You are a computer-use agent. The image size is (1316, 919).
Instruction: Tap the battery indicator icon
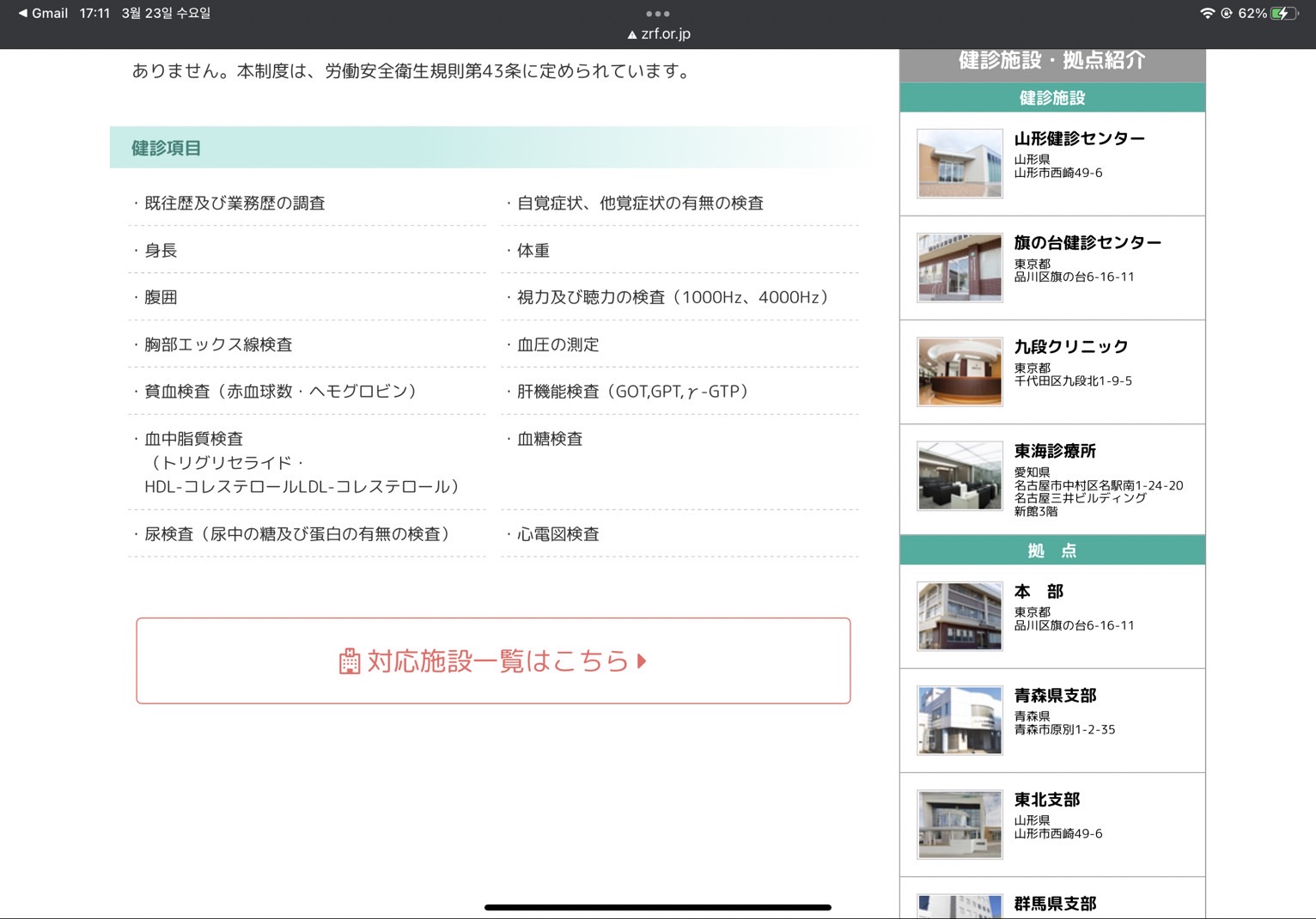(x=1284, y=13)
